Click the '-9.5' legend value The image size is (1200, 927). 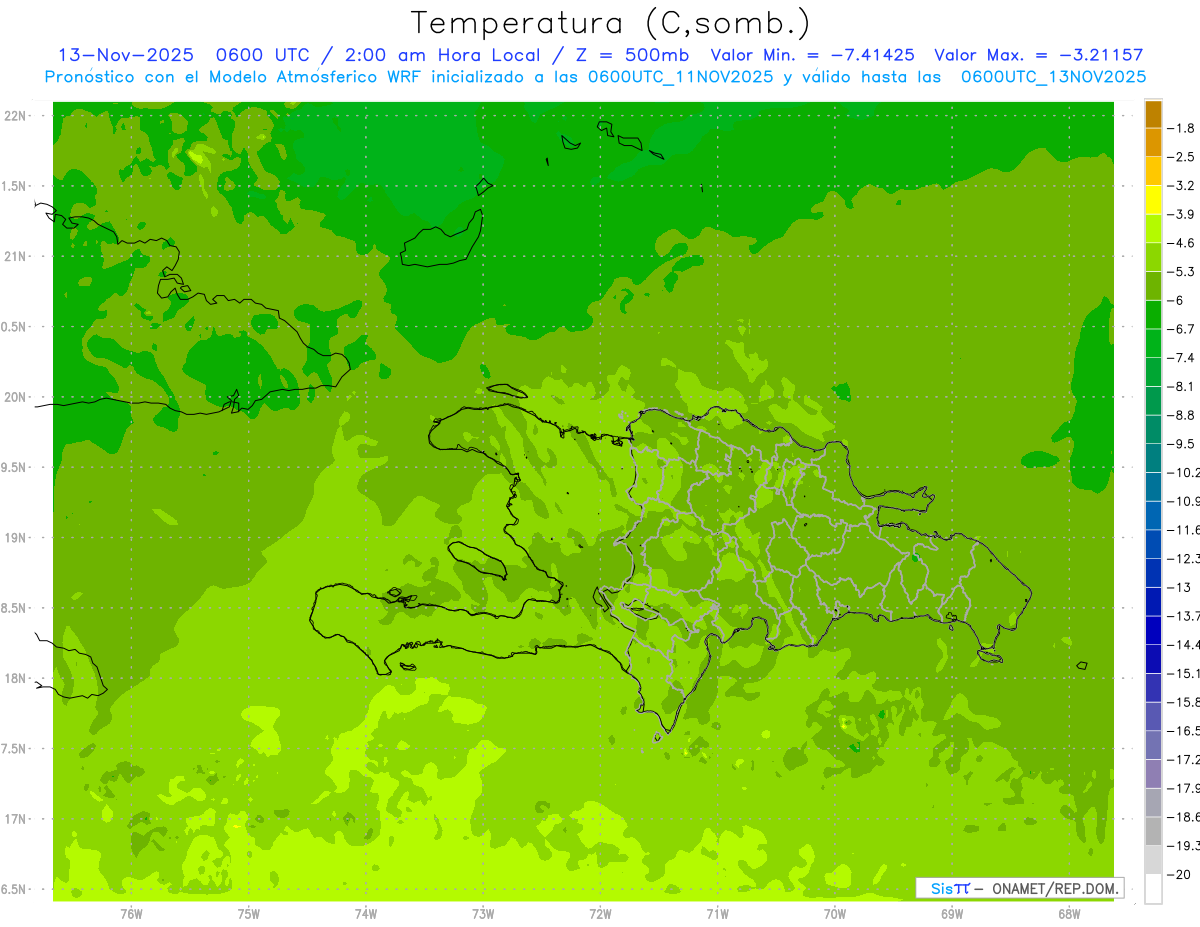tap(1181, 444)
